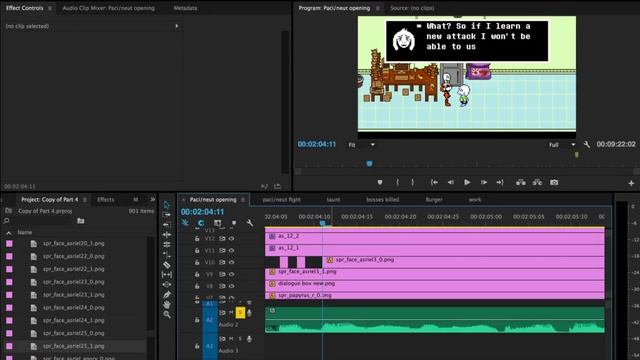Toggle Snap in the timeline header

200,223
